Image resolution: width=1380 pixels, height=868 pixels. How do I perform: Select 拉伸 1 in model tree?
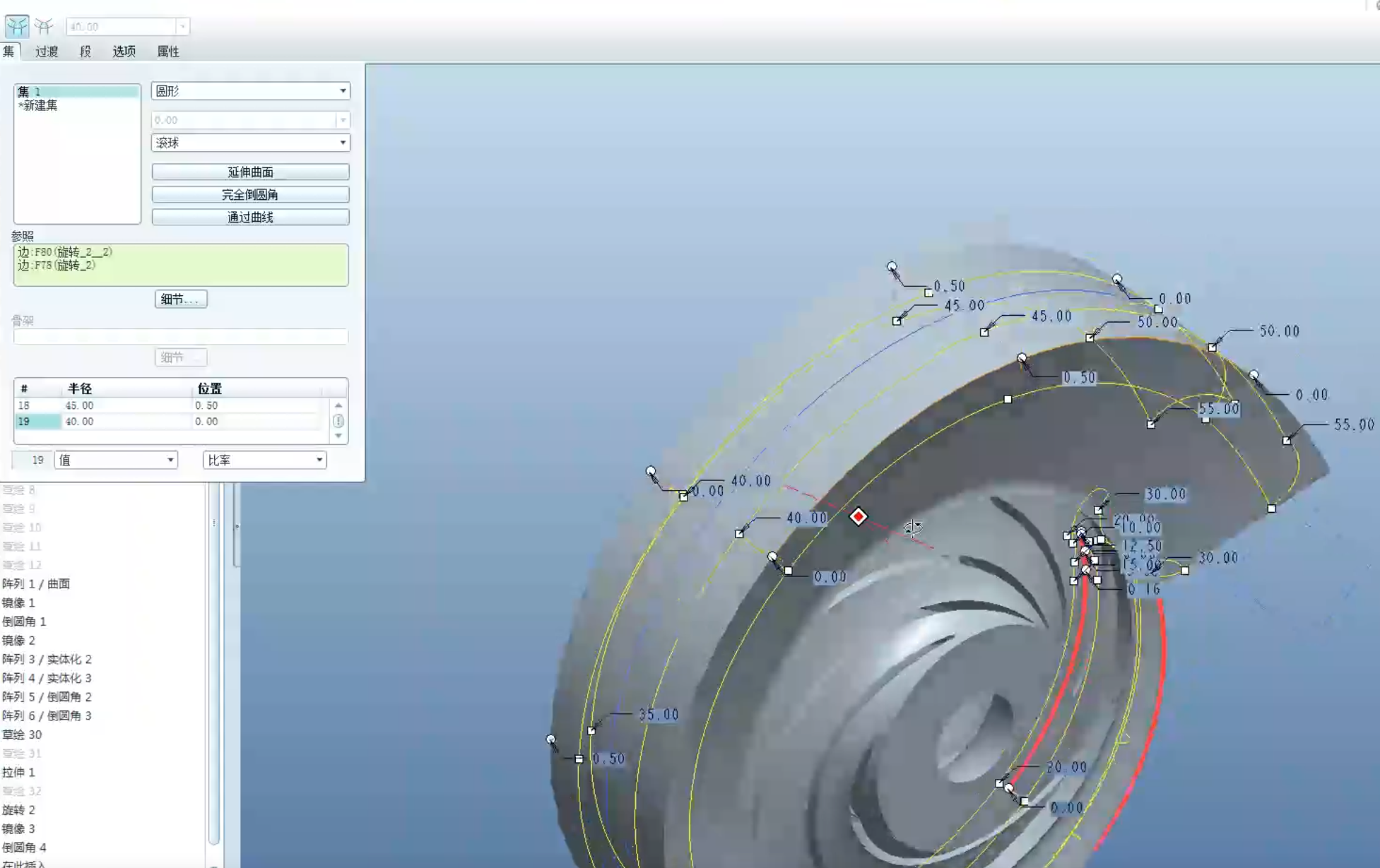coord(18,773)
